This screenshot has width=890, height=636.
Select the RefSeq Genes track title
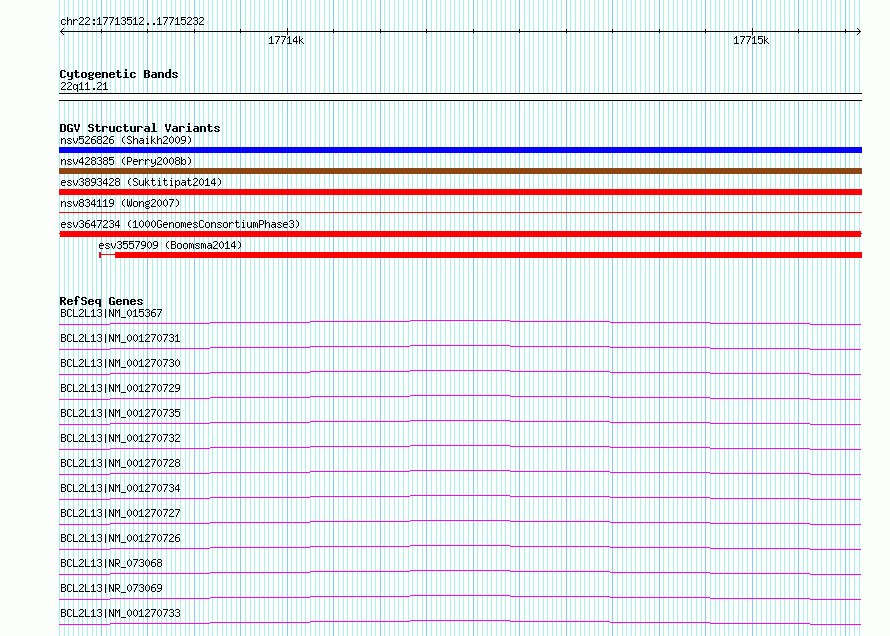[101, 301]
